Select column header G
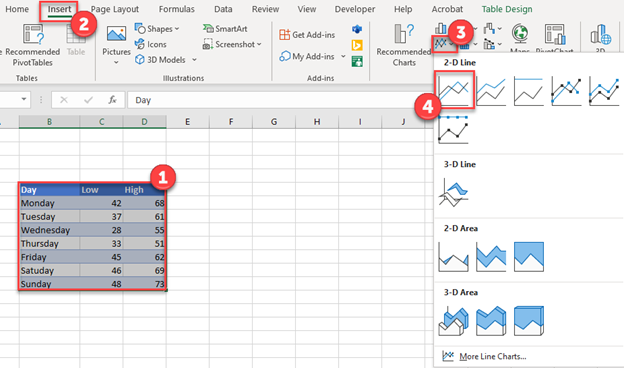This screenshot has height=368, width=624. 274,122
